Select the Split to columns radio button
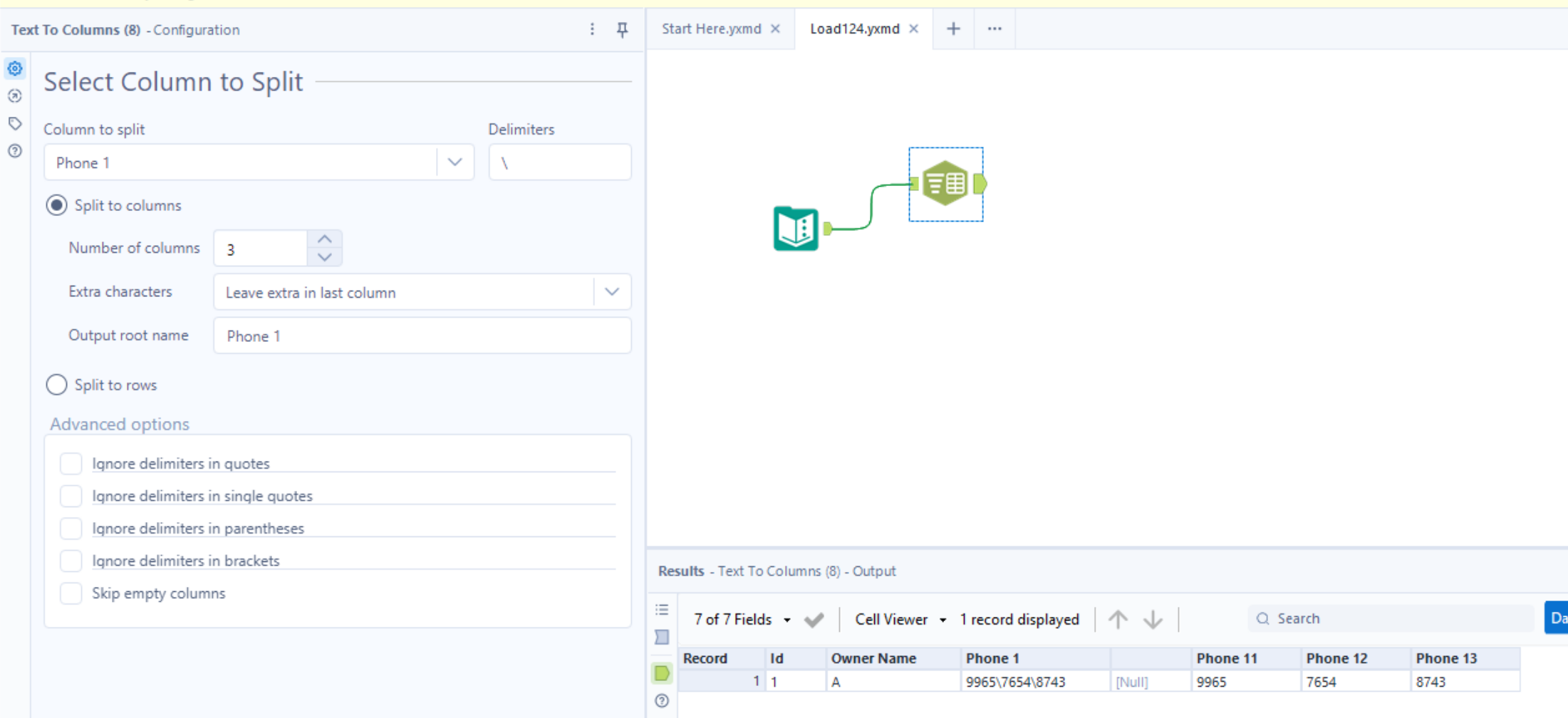The height and width of the screenshot is (718, 1568). (x=56, y=205)
